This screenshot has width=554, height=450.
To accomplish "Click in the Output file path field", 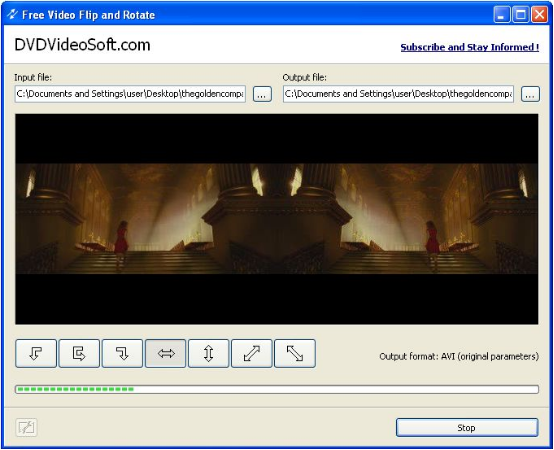I will [x=398, y=94].
